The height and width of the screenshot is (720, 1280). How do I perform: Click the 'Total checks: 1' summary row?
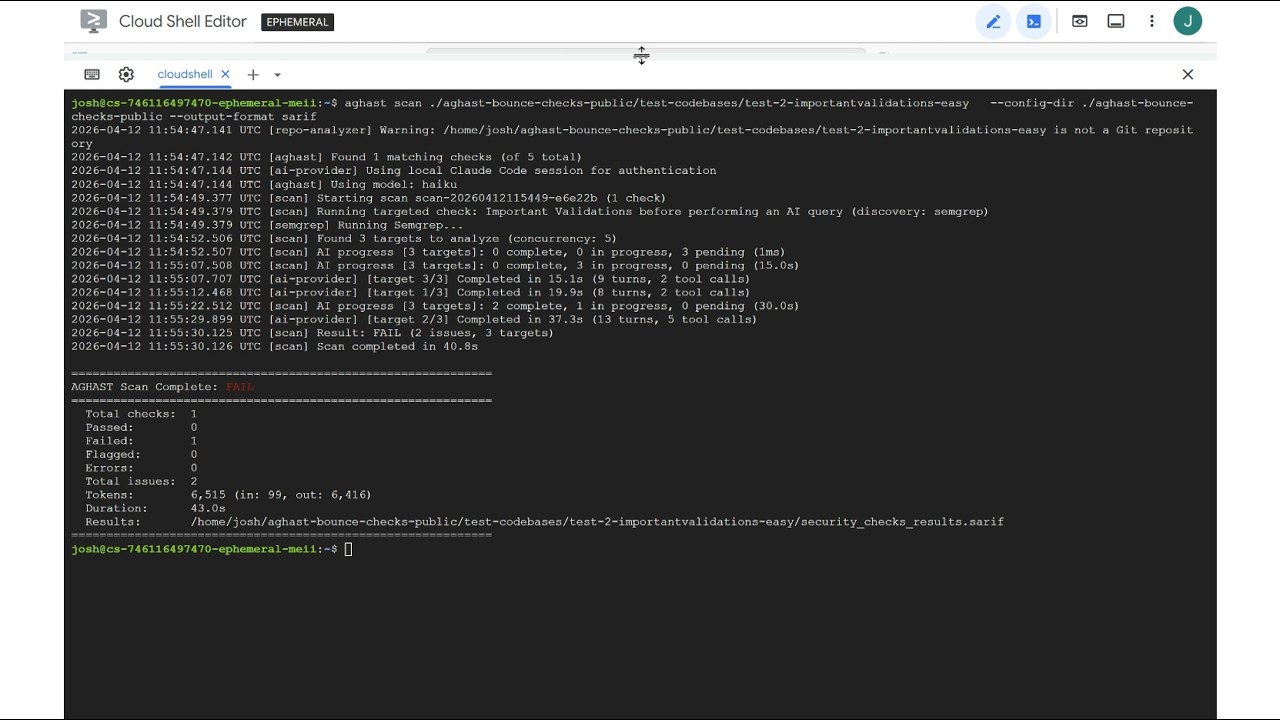(x=141, y=414)
